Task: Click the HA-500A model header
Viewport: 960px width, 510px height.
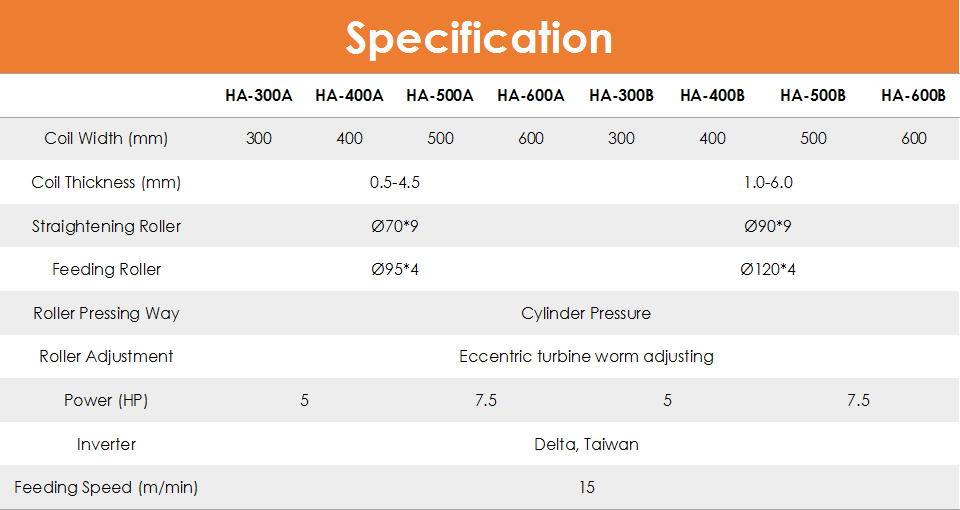Action: click(440, 96)
